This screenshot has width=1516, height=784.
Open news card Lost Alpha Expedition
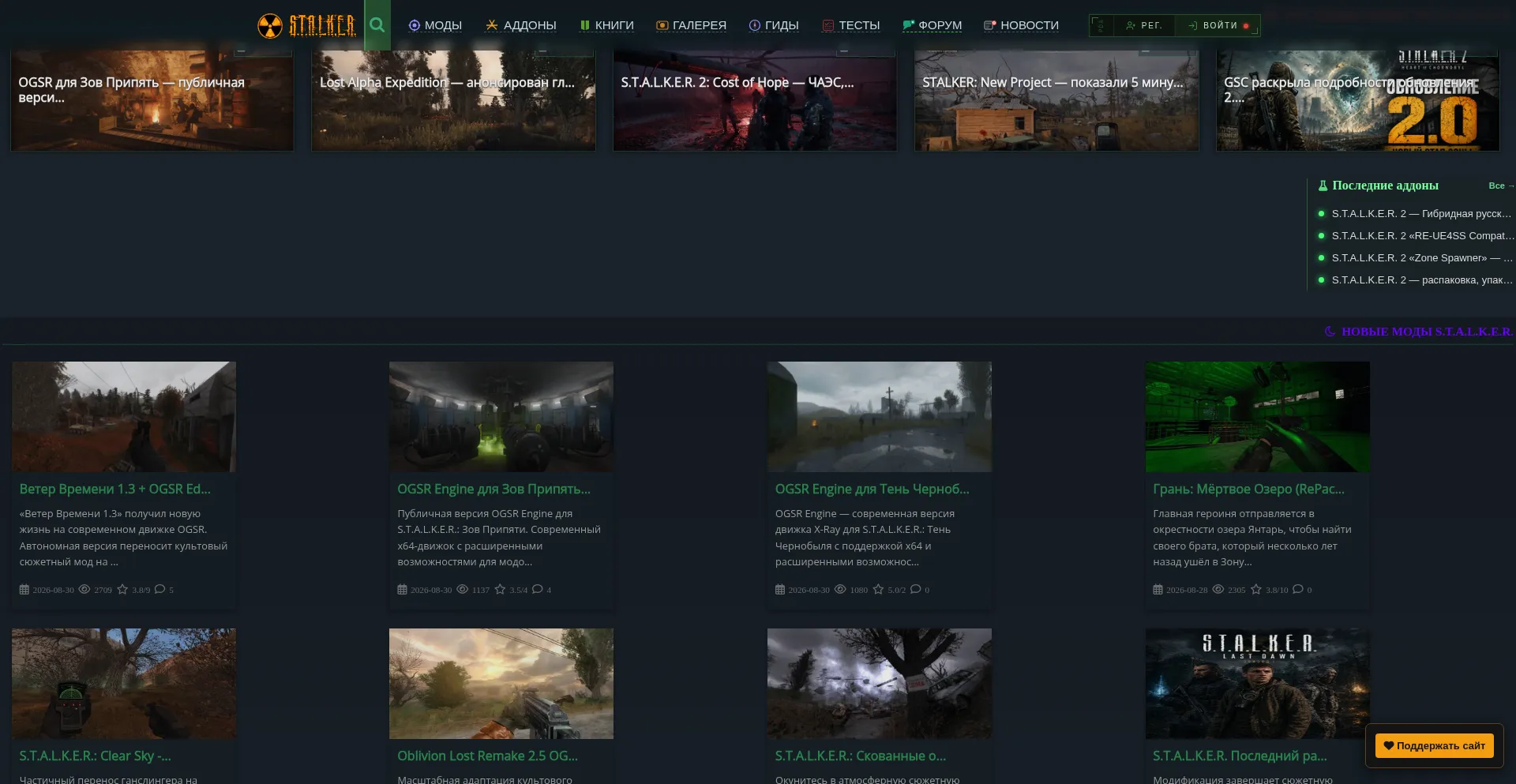click(x=453, y=100)
